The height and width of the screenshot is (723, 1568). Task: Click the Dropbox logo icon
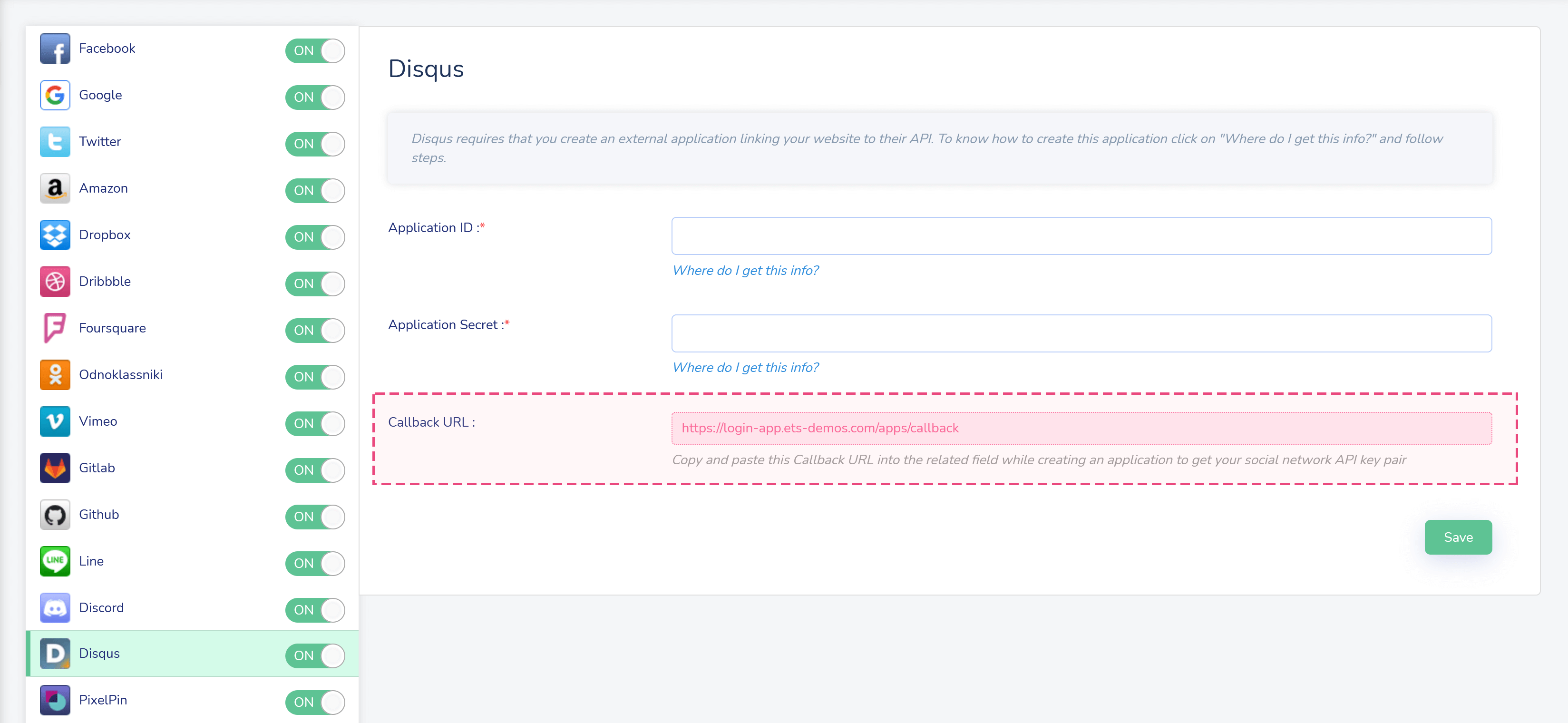coord(55,235)
